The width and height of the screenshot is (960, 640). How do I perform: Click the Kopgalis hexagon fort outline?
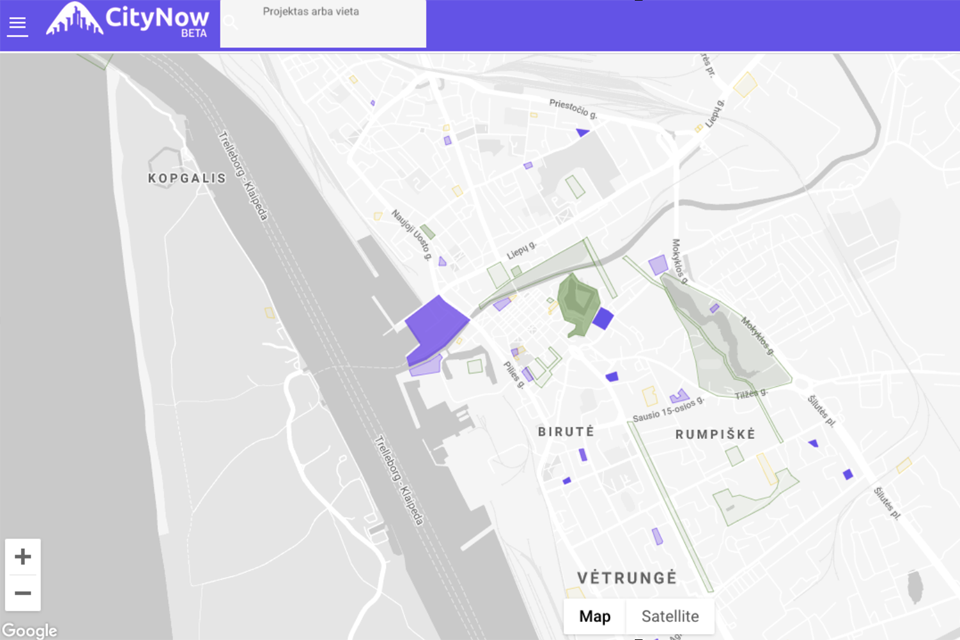tap(164, 159)
